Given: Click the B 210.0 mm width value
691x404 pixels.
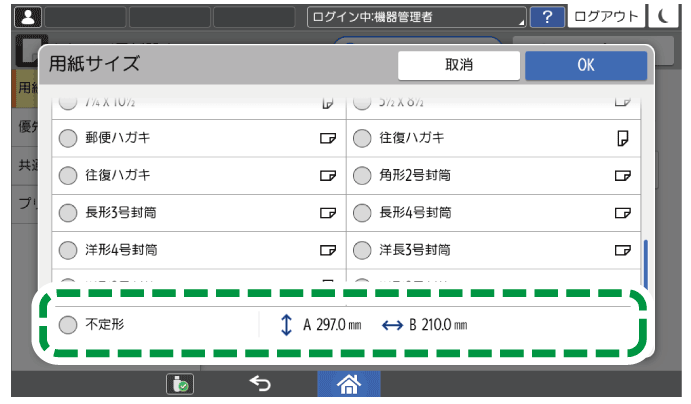Looking at the screenshot, I should [x=438, y=325].
